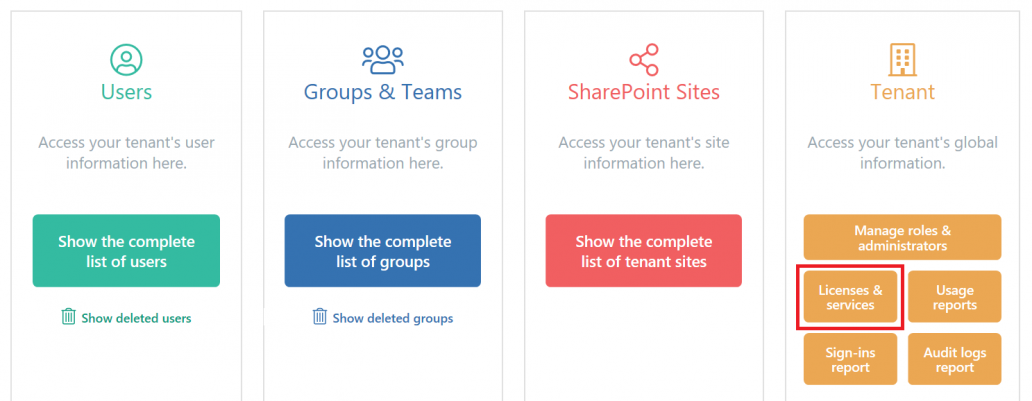The image size is (1032, 401).
Task: Click trash icon beside Show deleted users
Action: (x=68, y=317)
